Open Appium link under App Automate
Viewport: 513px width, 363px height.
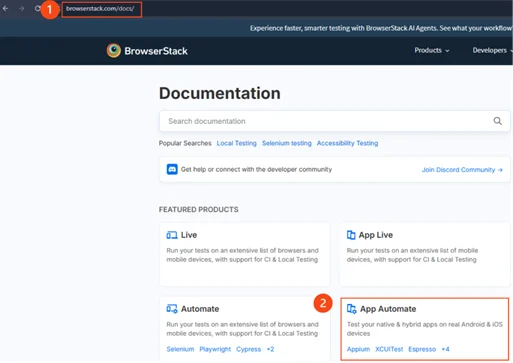(358, 349)
